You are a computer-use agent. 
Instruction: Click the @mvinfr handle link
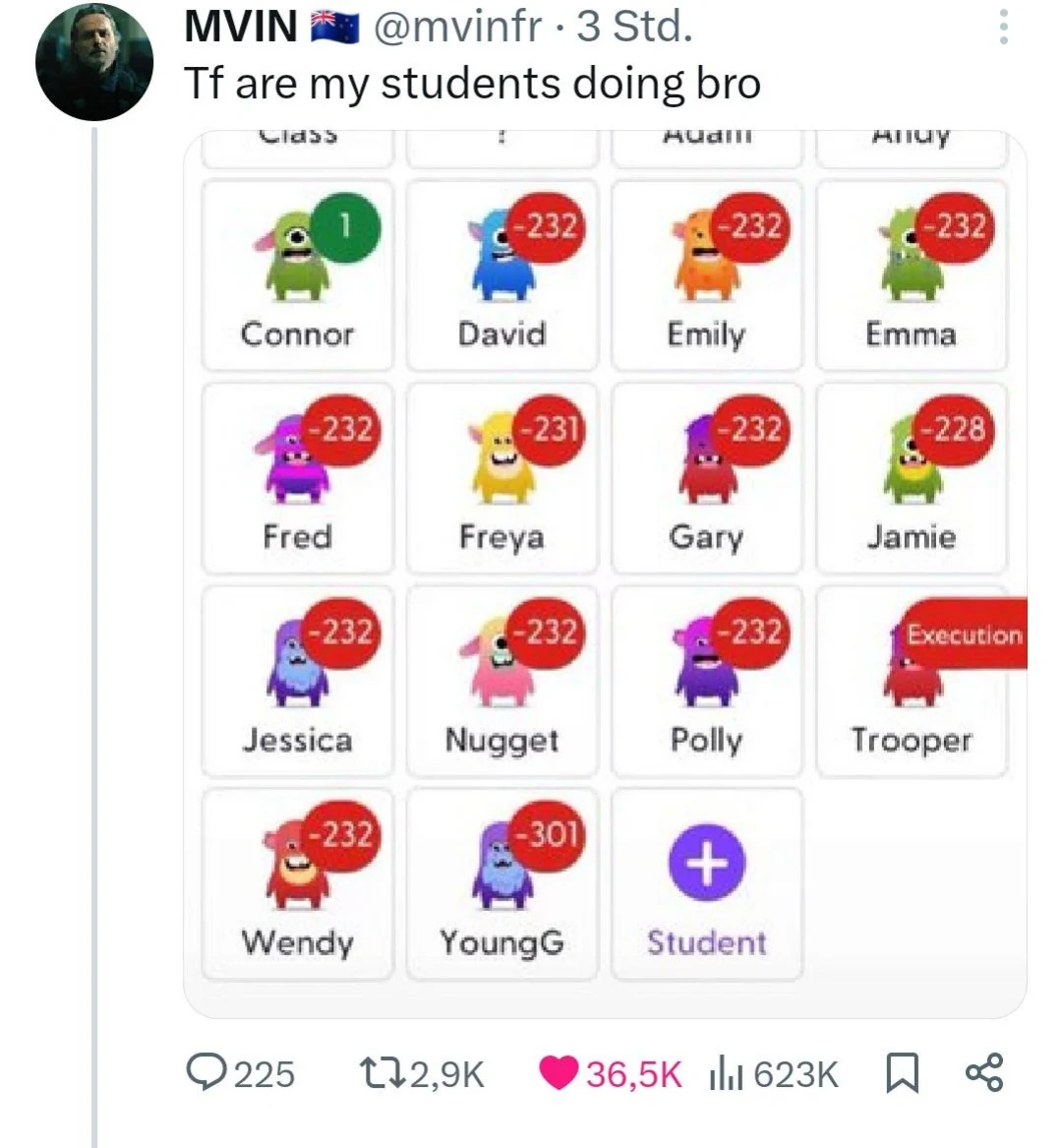(x=455, y=27)
